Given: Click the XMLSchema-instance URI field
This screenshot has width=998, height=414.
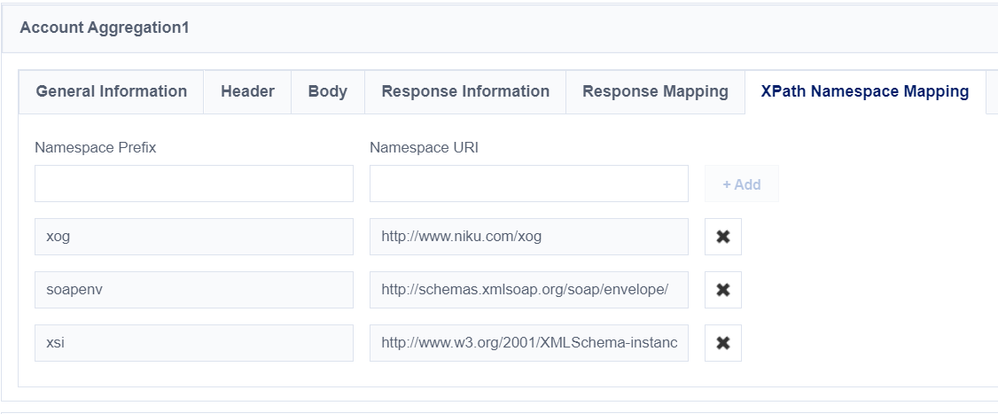Looking at the screenshot, I should [528, 343].
